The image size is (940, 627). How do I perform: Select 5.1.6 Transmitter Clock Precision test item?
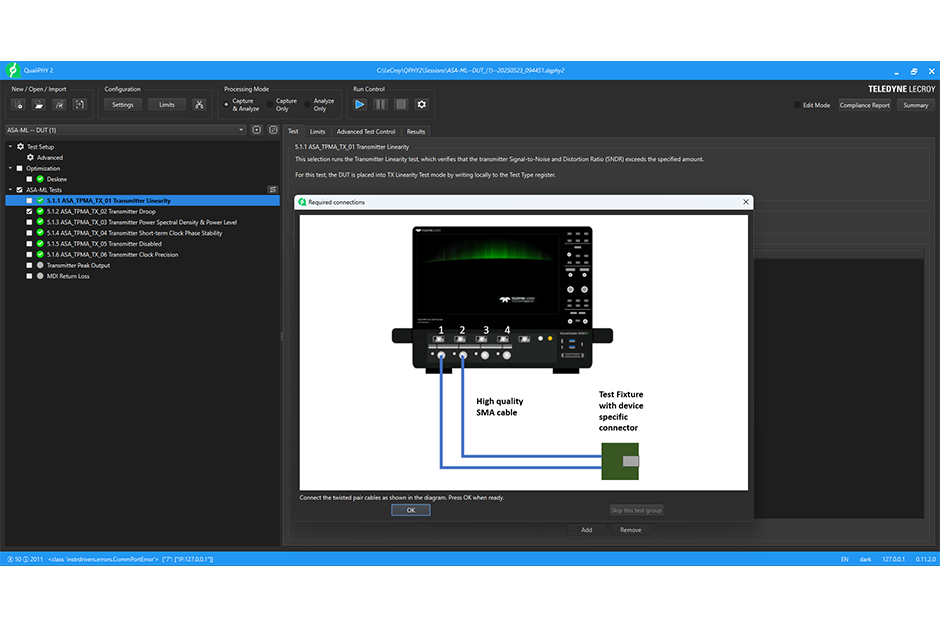112,255
